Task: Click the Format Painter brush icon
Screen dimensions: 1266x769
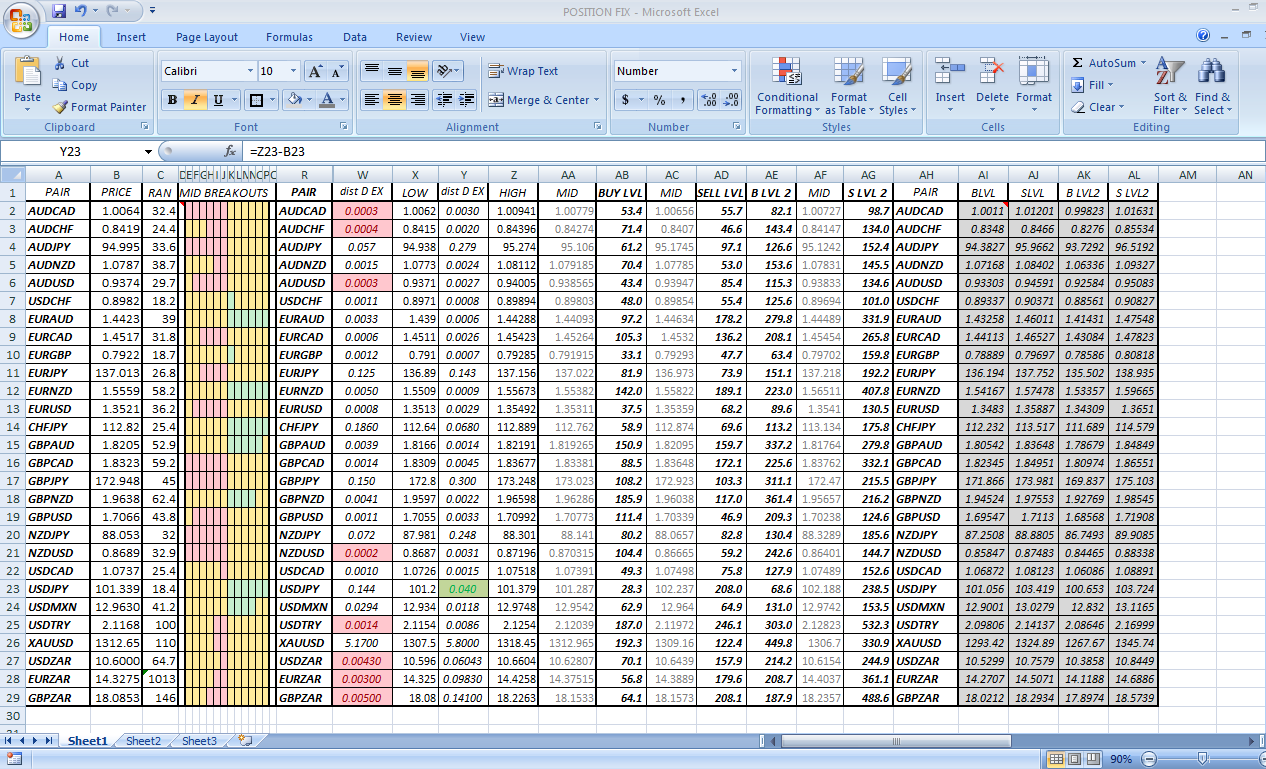Action: click(61, 107)
